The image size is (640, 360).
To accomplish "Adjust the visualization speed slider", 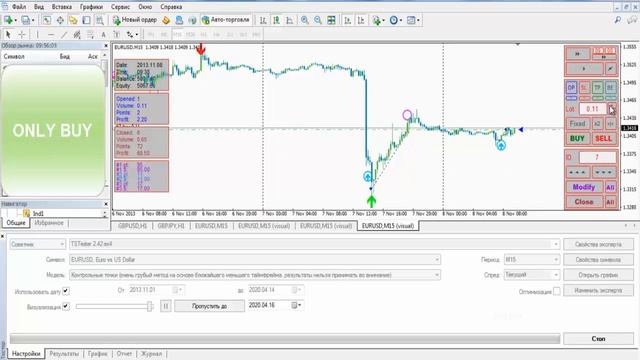I will click(x=150, y=306).
